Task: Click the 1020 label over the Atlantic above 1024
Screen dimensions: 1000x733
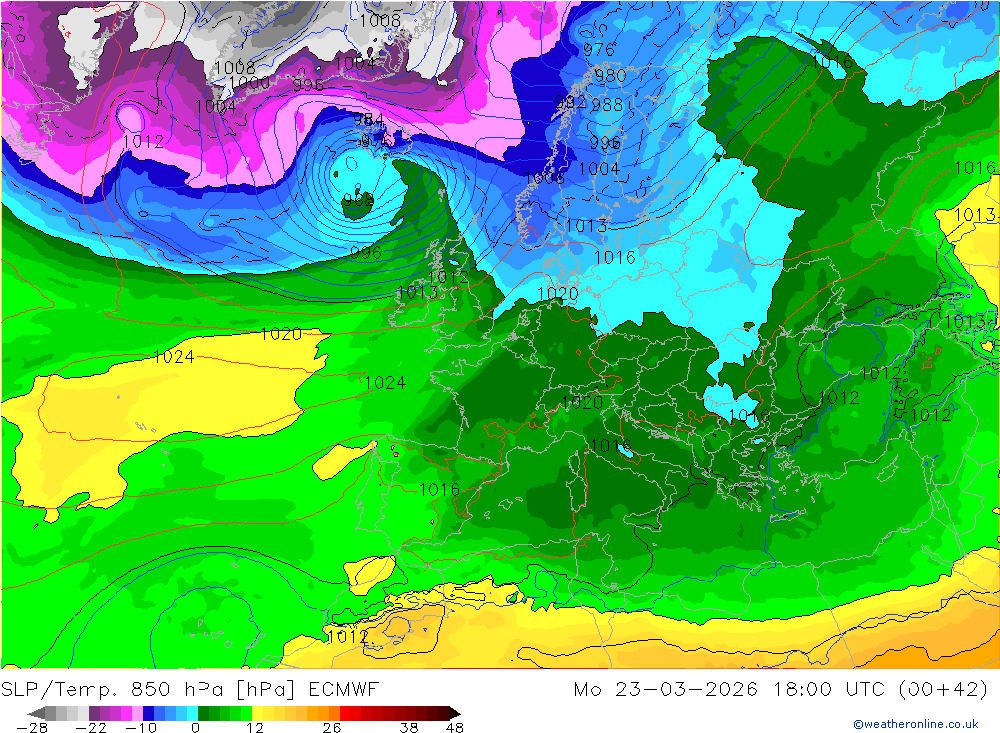Action: coord(281,334)
